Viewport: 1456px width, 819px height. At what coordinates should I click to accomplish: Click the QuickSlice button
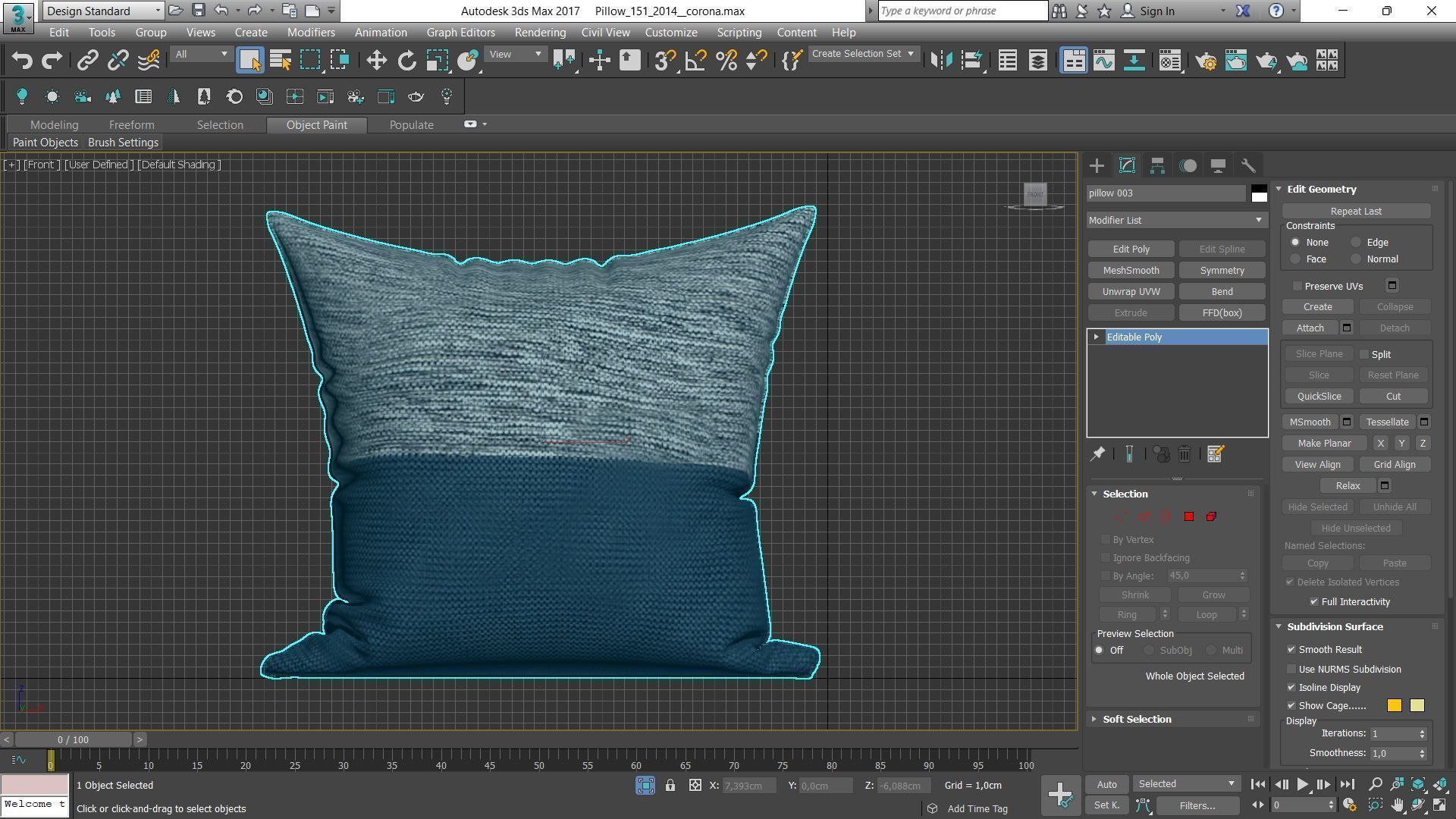pyautogui.click(x=1319, y=397)
